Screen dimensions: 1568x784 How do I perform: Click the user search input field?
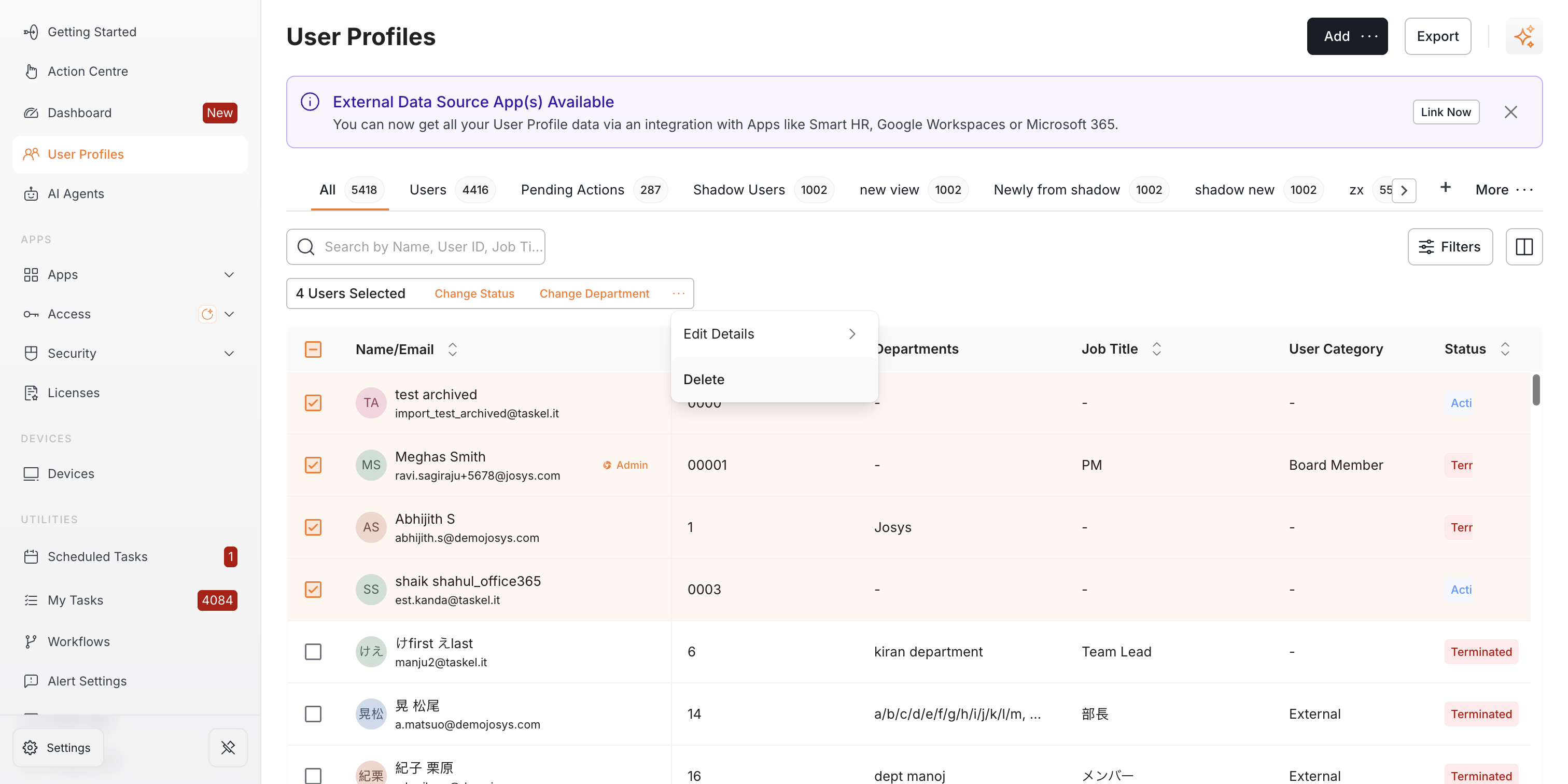pyautogui.click(x=416, y=246)
